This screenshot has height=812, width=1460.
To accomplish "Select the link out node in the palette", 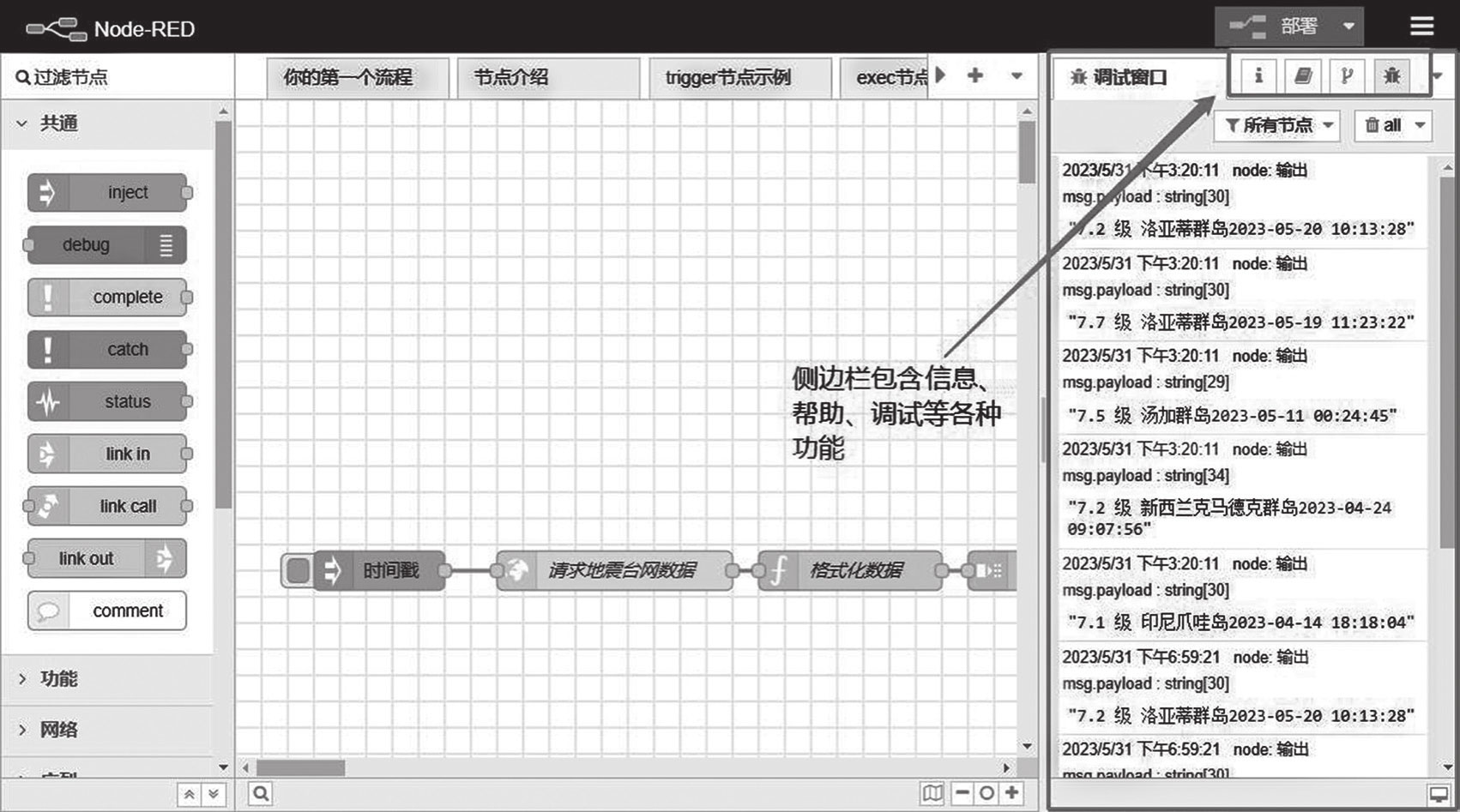I will tap(107, 558).
